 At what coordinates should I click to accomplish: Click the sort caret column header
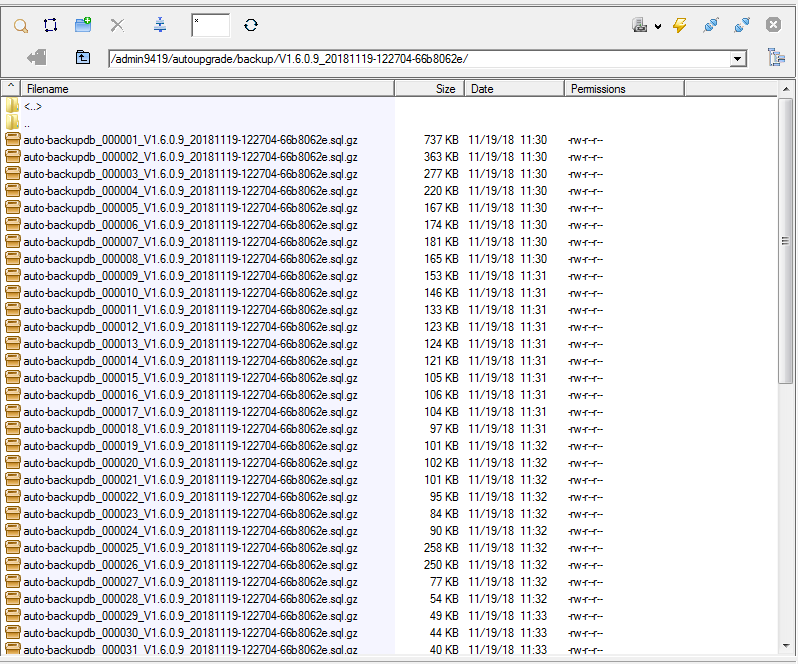tap(11, 88)
